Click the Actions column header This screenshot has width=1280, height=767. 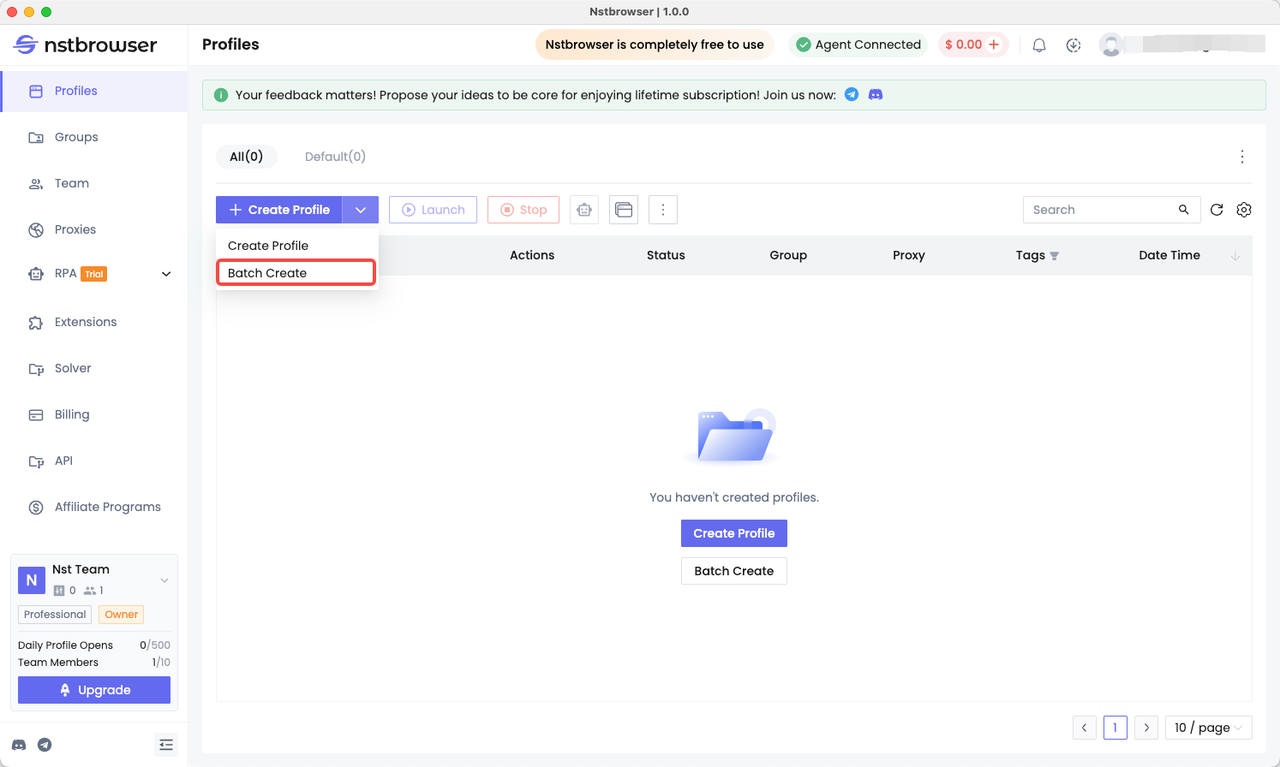tap(532, 256)
